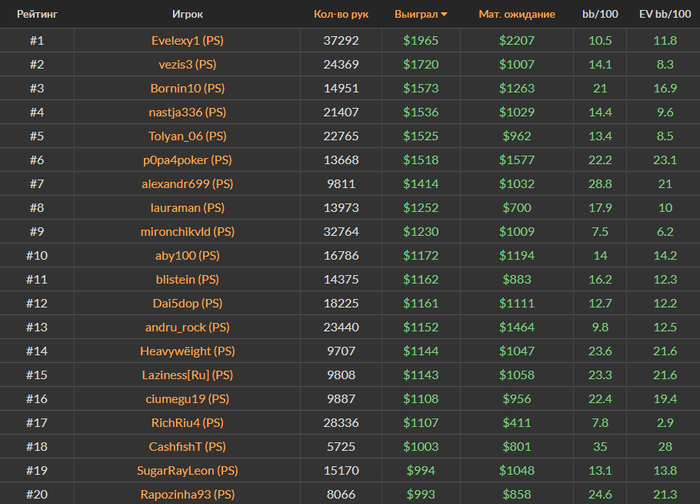Open Rapozinha93 (PS) player page
Viewport: 700px width, 504px height.
(x=187, y=494)
